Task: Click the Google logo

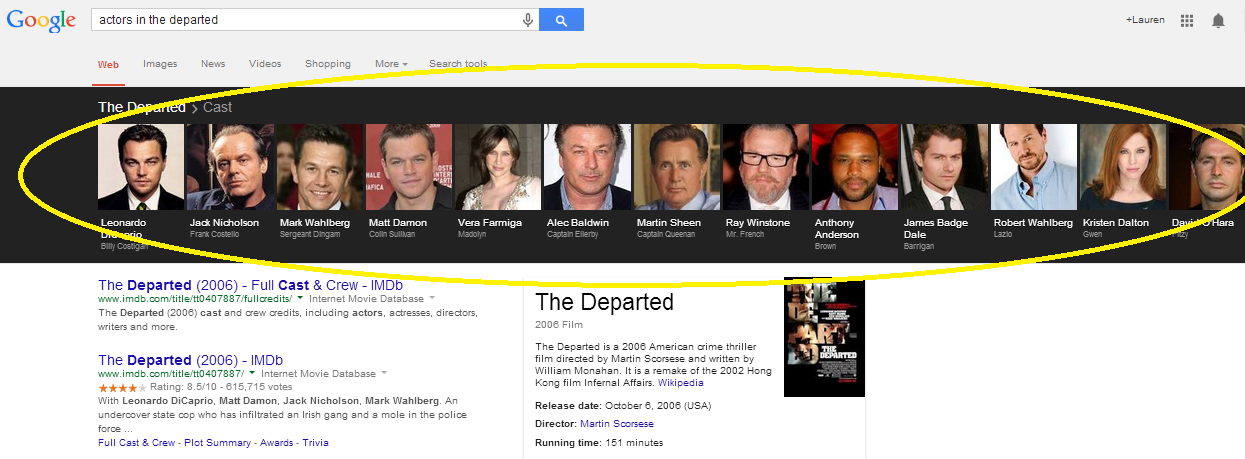Action: (x=41, y=20)
